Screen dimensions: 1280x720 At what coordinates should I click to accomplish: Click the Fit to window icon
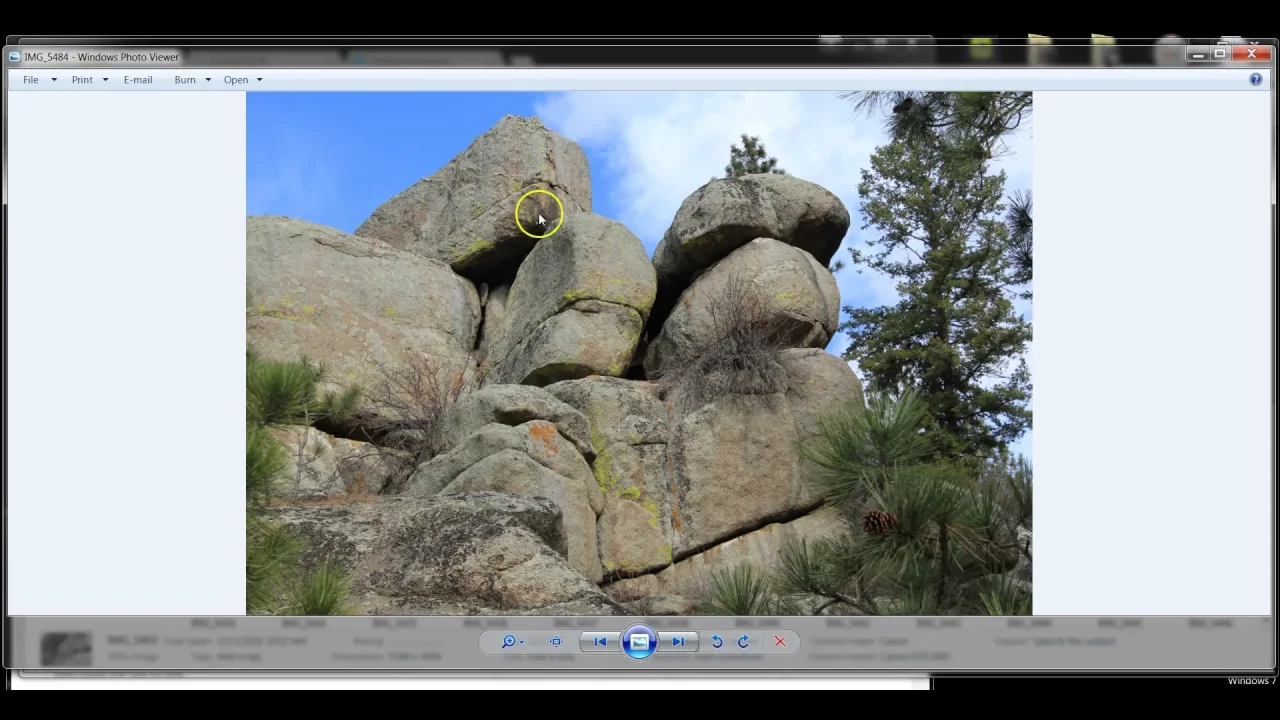(556, 642)
